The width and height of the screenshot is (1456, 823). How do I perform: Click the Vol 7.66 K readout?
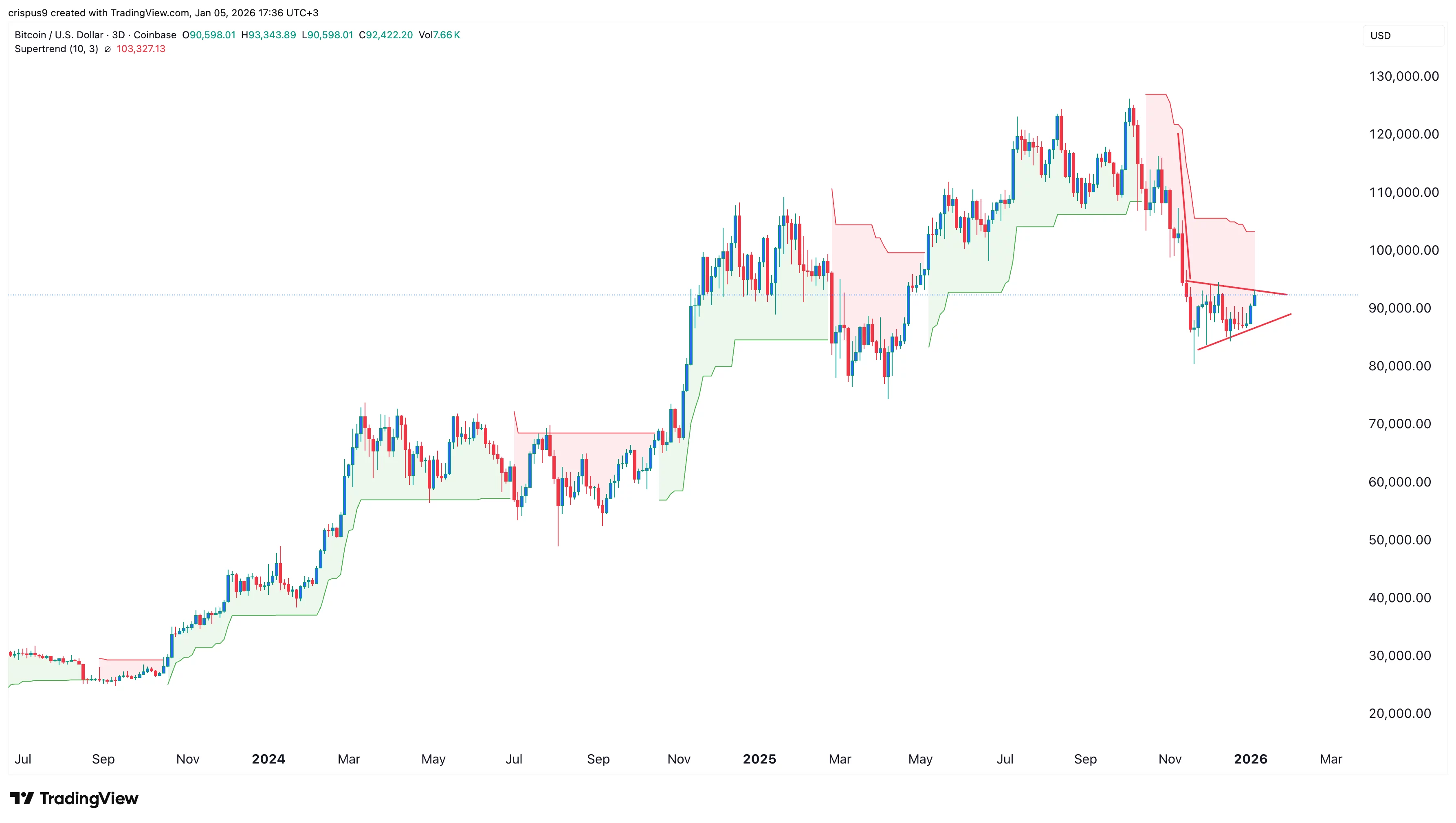[439, 35]
